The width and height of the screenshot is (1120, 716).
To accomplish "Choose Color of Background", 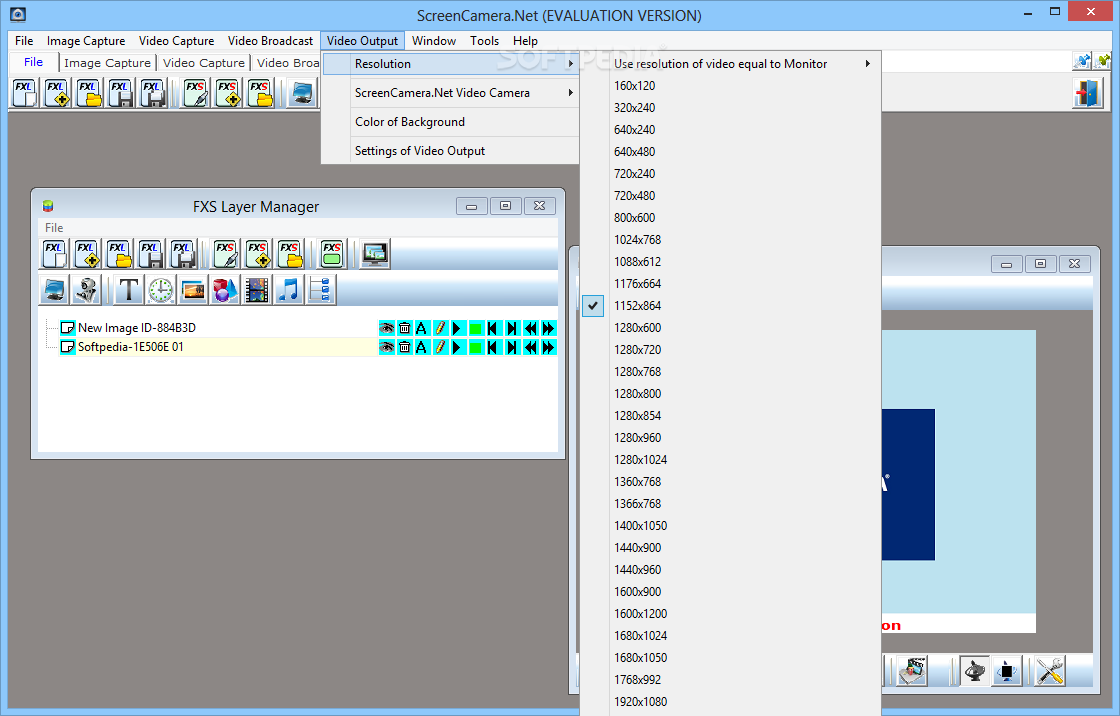I will (x=451, y=122).
